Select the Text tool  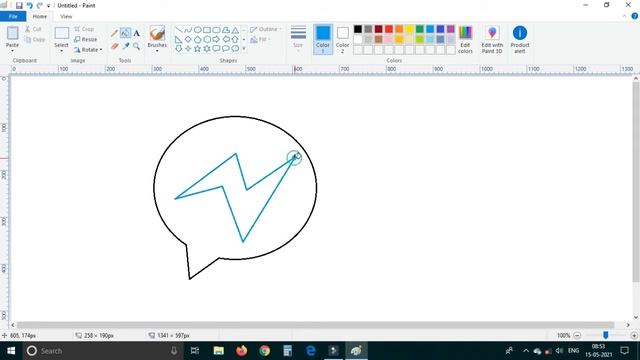pos(136,33)
